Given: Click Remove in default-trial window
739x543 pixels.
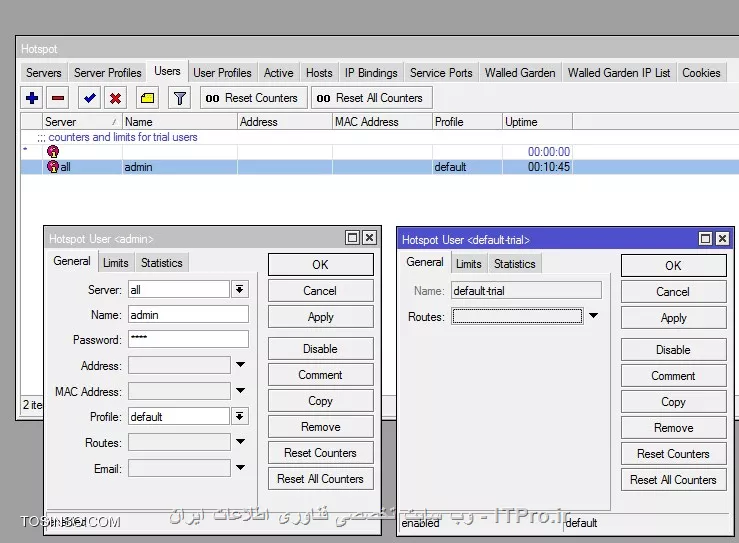Looking at the screenshot, I should (x=673, y=428).
